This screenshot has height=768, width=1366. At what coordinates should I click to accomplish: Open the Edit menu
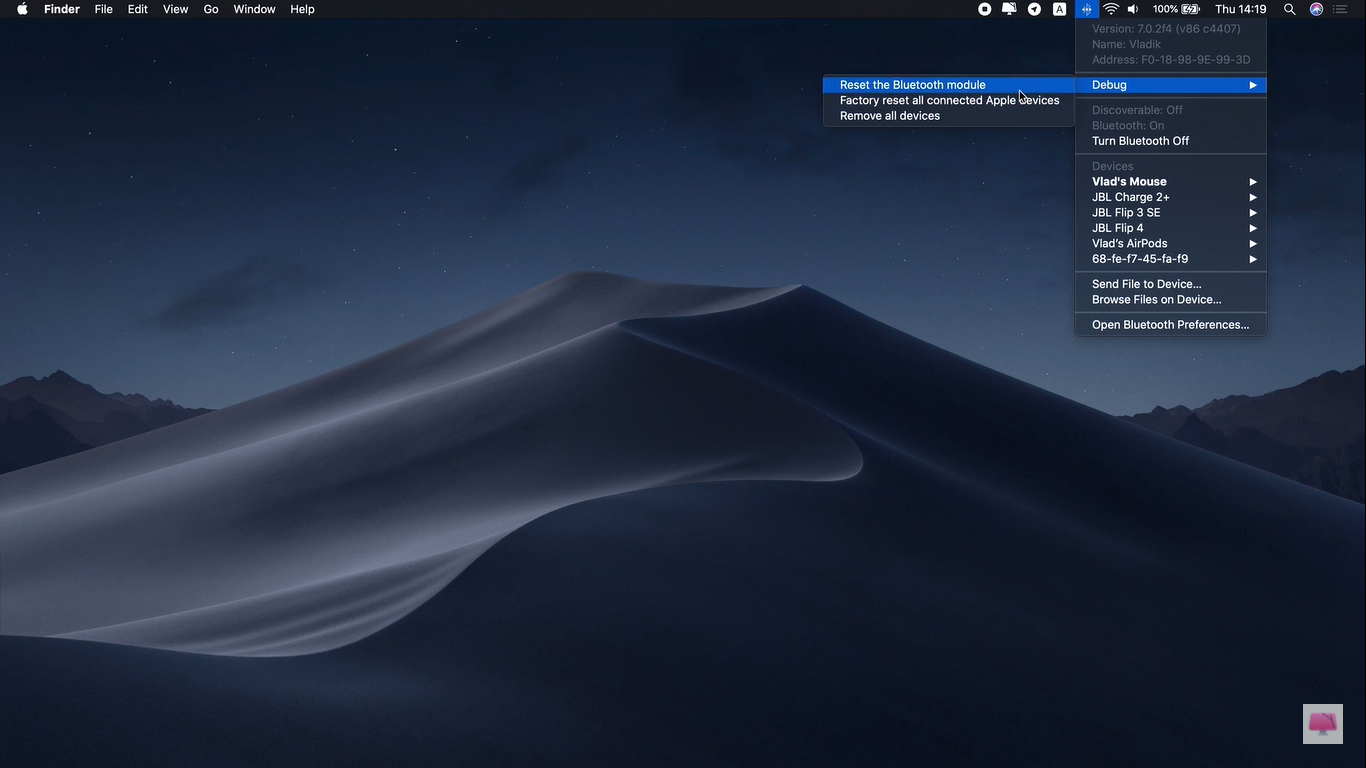(x=138, y=9)
